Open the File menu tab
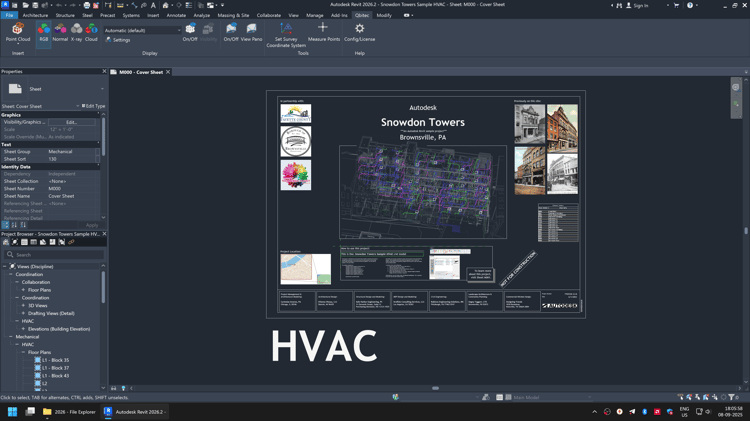 pyautogui.click(x=9, y=15)
